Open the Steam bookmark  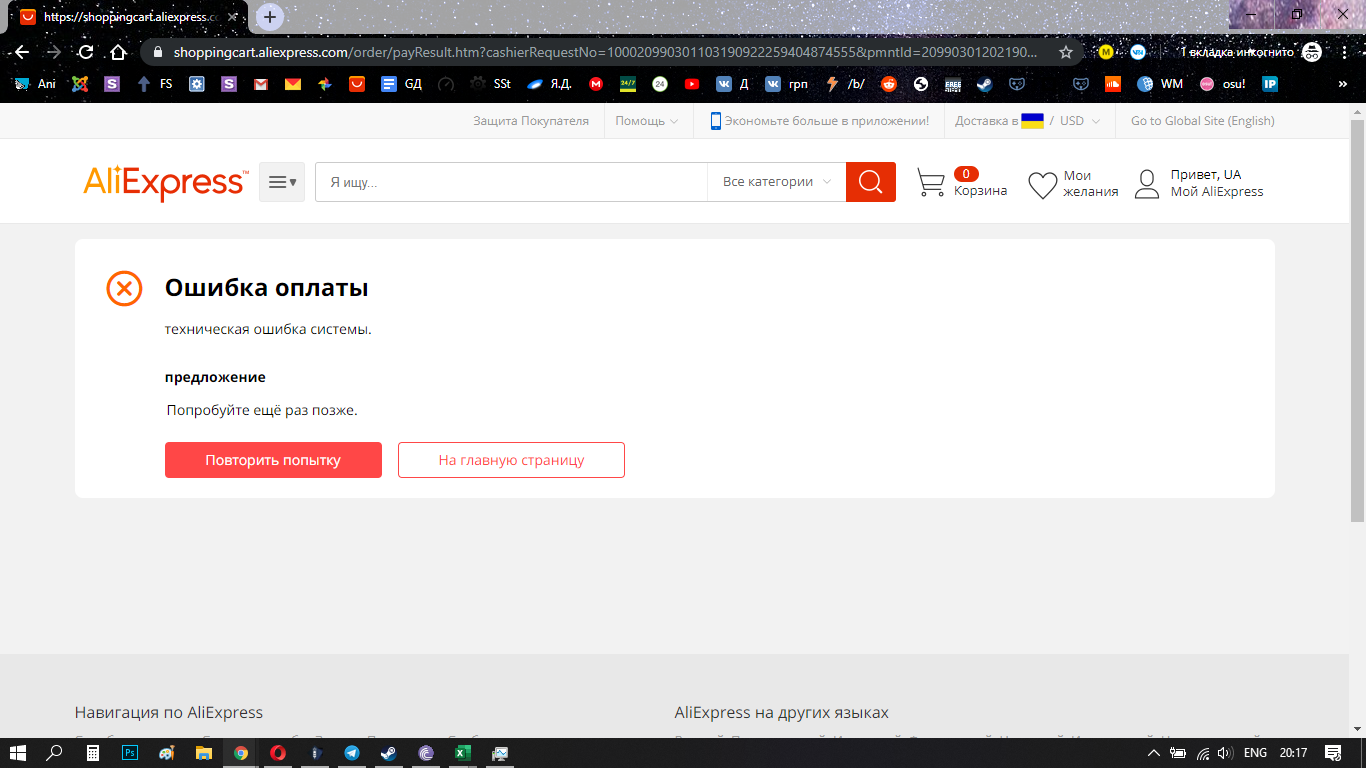(x=985, y=84)
